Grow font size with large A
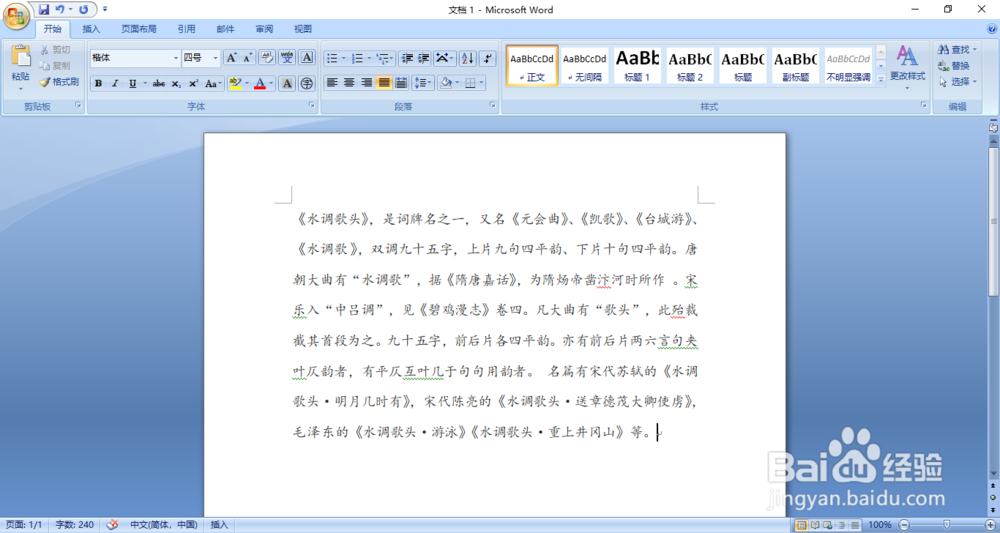This screenshot has height=533, width=1000. point(232,58)
